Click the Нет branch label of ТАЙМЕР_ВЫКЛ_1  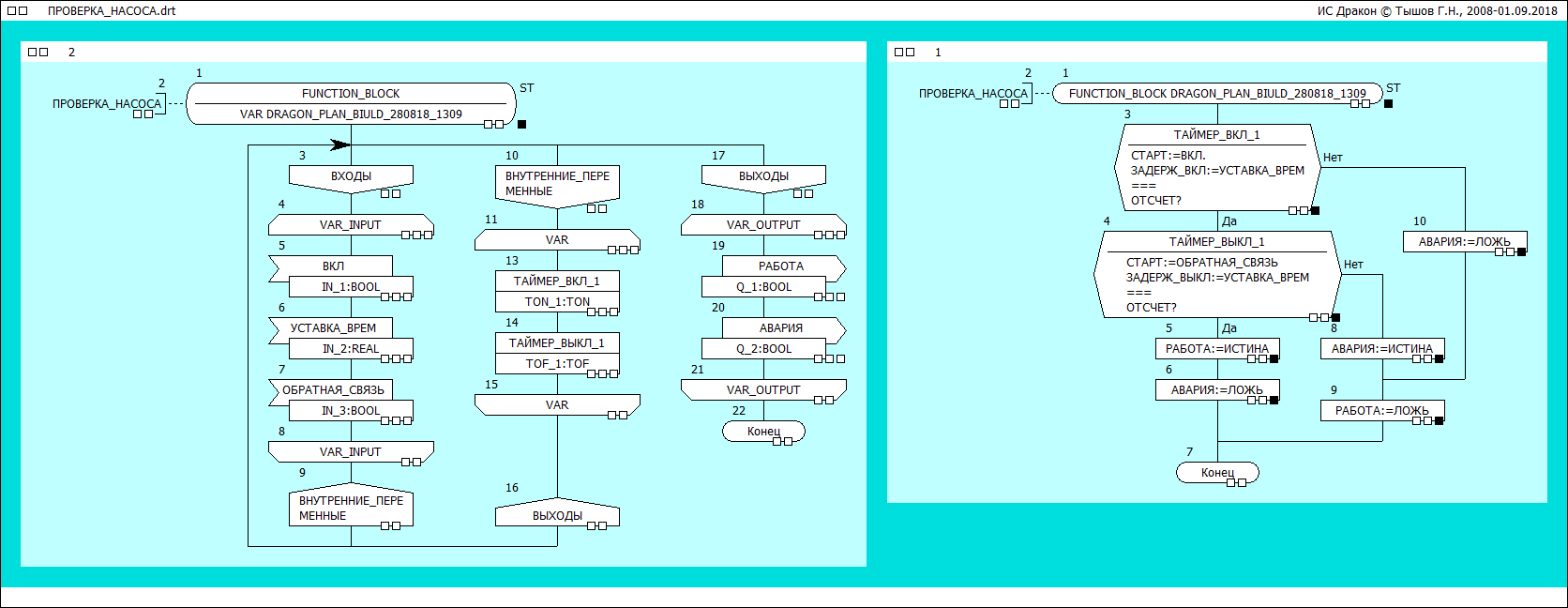(x=1353, y=265)
